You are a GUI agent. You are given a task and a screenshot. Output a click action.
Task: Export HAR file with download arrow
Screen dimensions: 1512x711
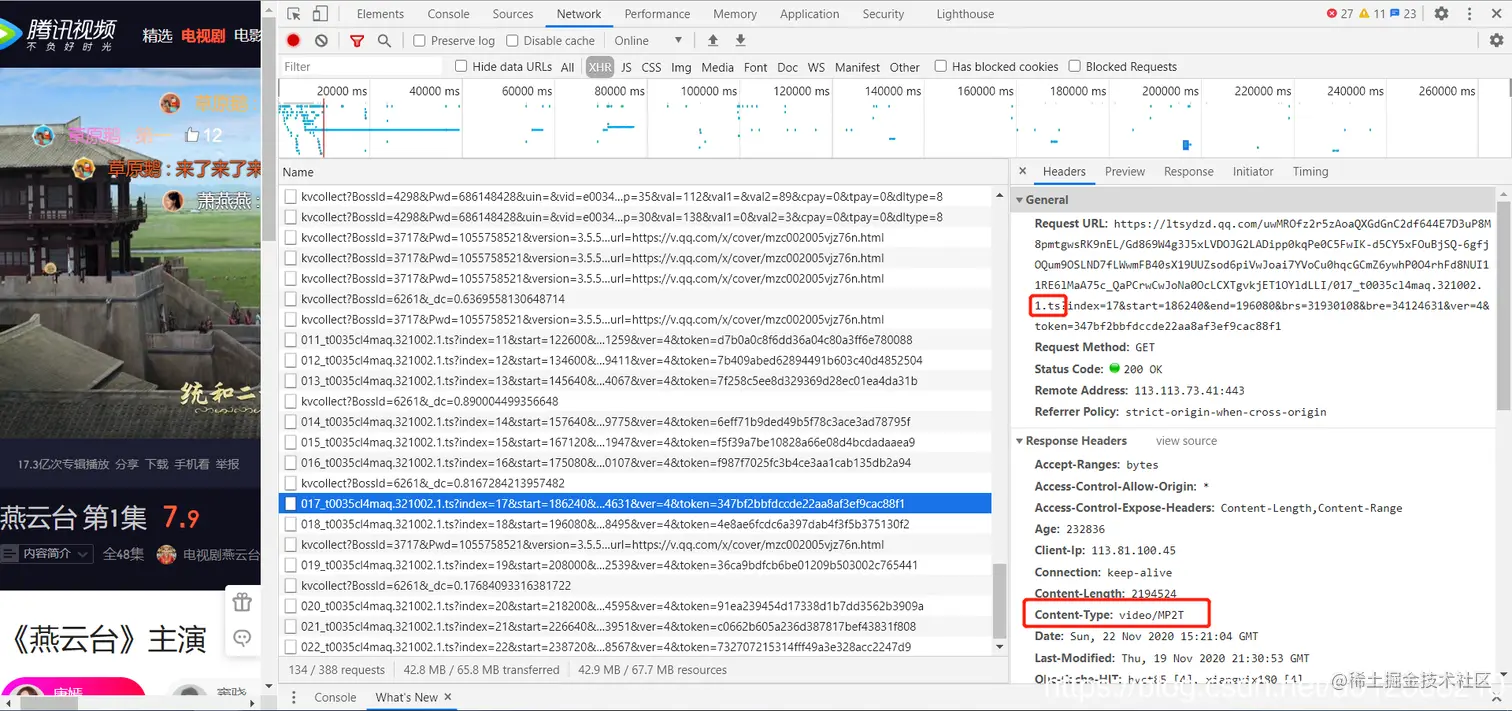pos(741,40)
